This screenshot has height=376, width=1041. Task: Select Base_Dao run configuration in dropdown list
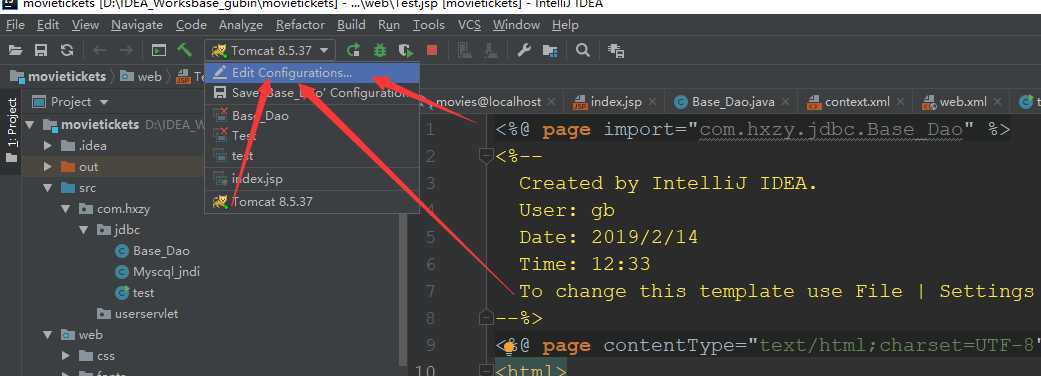(x=313, y=116)
